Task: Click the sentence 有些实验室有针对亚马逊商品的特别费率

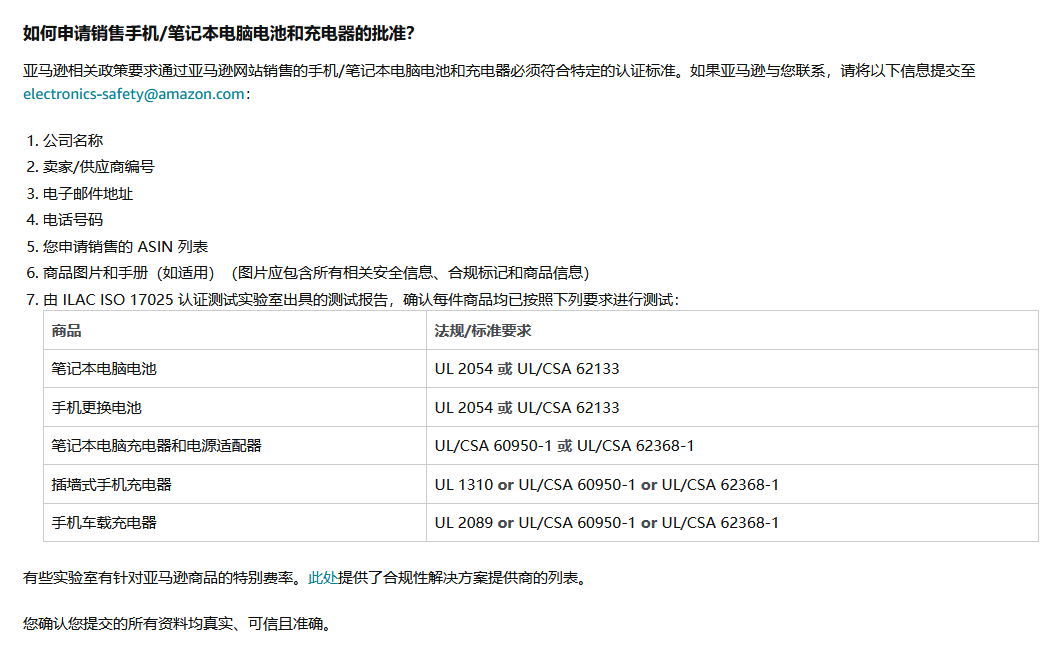Action: point(165,578)
